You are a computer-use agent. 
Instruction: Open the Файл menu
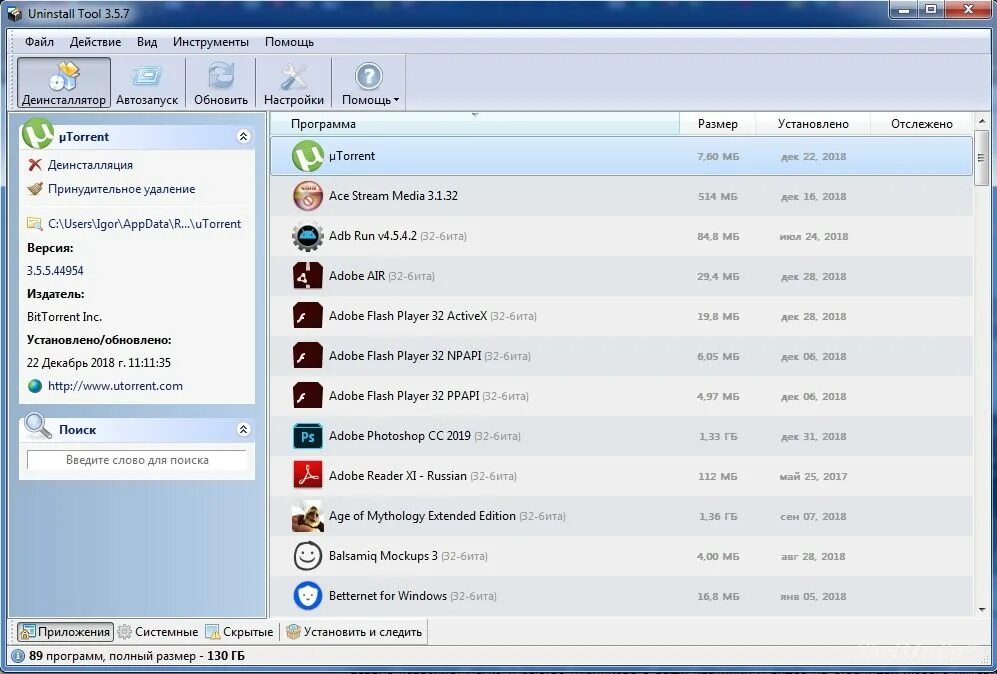pyautogui.click(x=39, y=42)
